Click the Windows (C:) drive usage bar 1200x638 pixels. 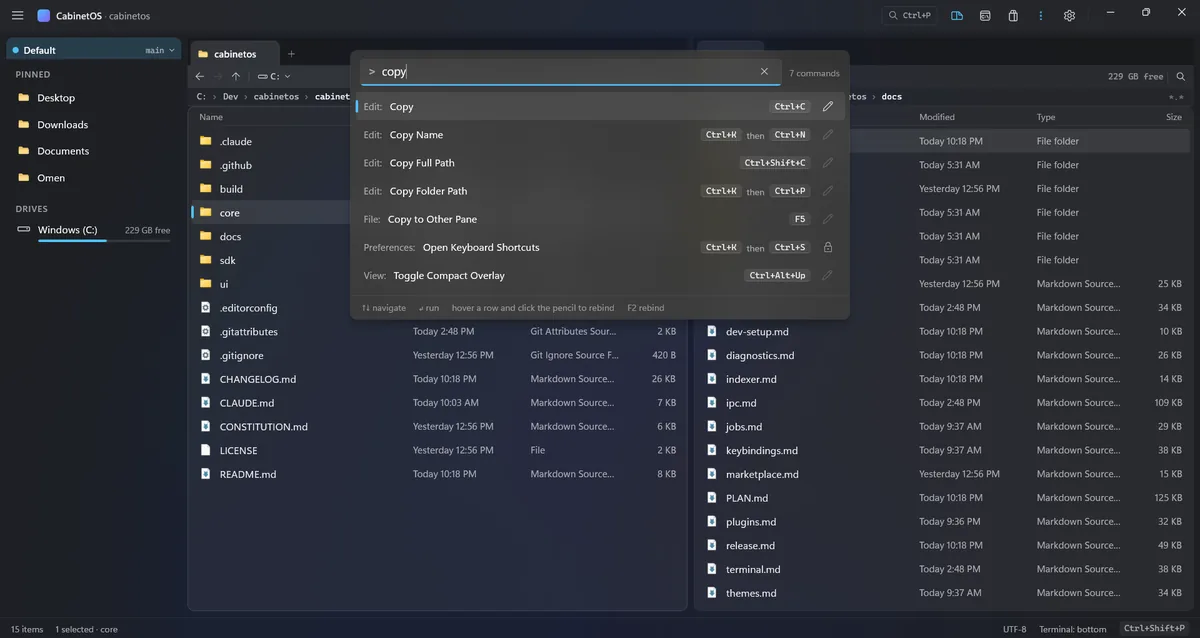[x=104, y=241]
